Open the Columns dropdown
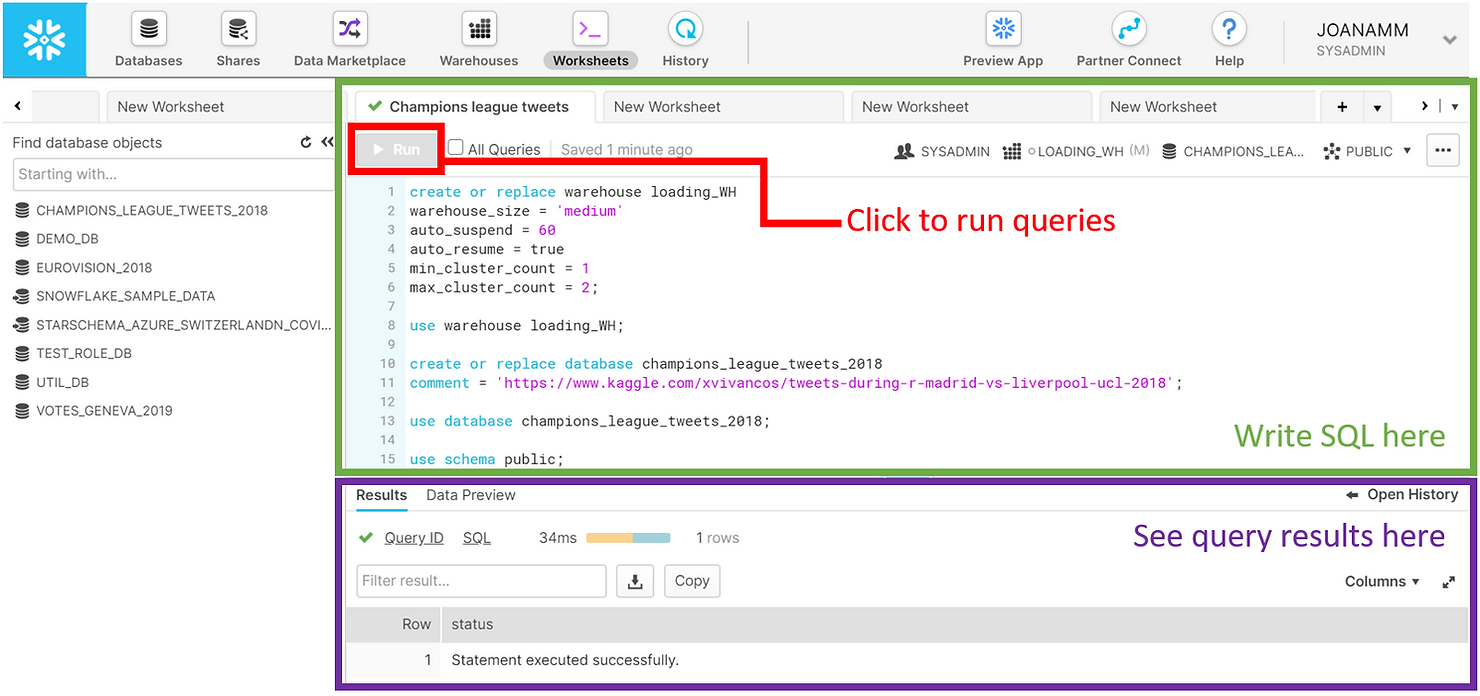Viewport: 1480px width, 696px height. 1382,582
